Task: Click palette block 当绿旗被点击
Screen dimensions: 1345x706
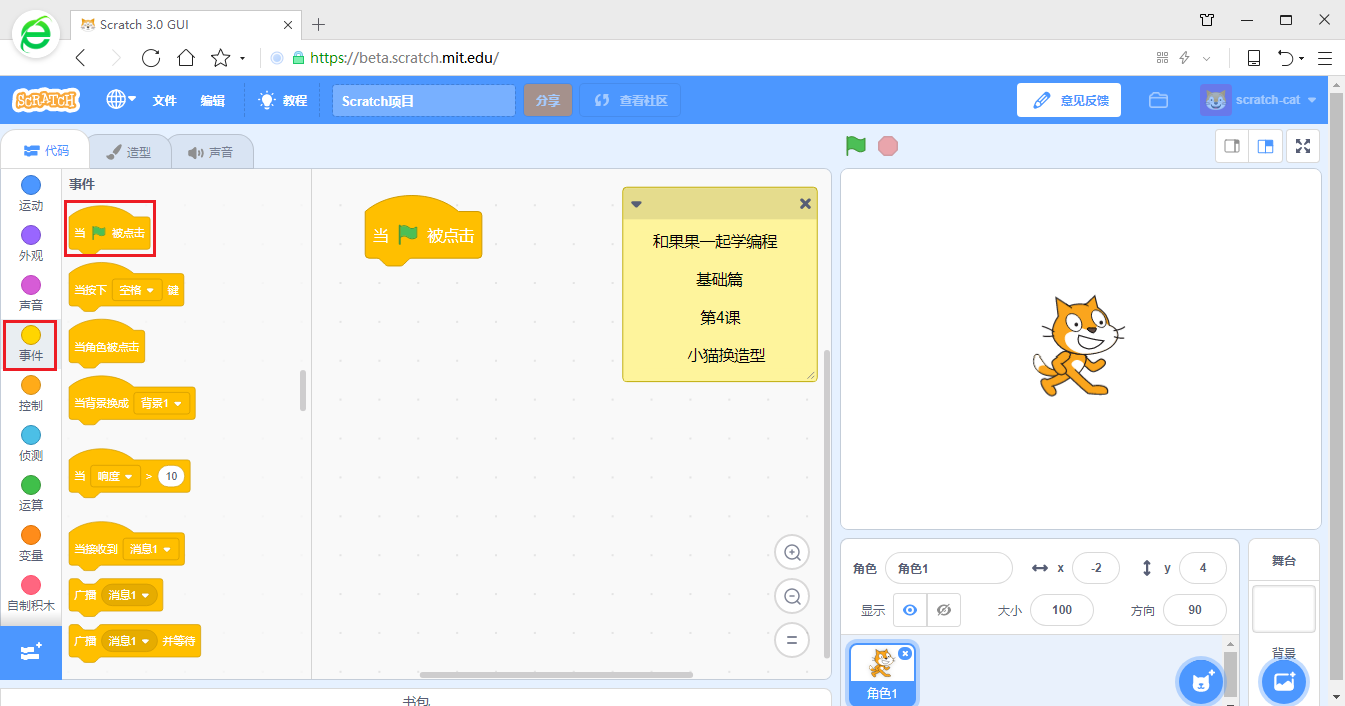Action: (110, 231)
